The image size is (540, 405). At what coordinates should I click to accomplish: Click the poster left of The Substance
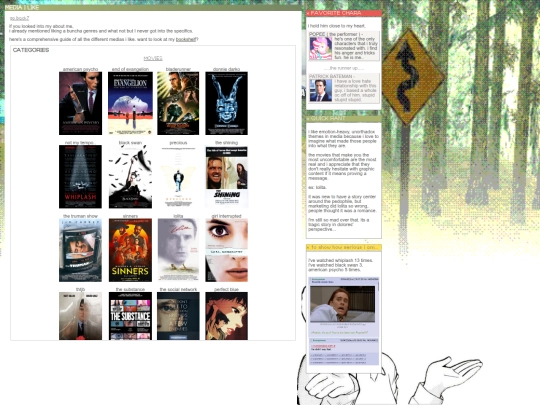pyautogui.click(x=80, y=316)
